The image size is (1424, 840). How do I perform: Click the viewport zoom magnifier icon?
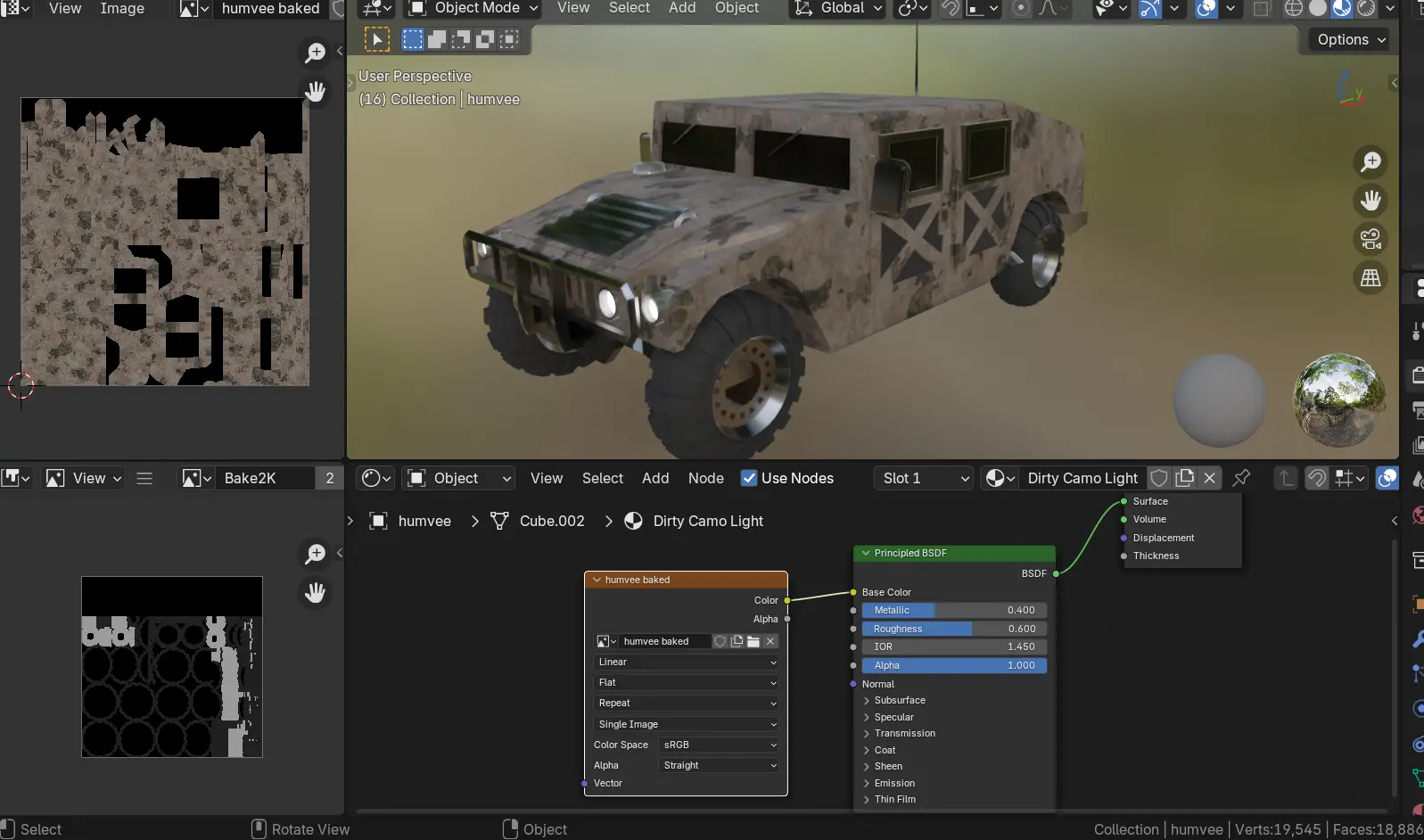(x=1370, y=161)
